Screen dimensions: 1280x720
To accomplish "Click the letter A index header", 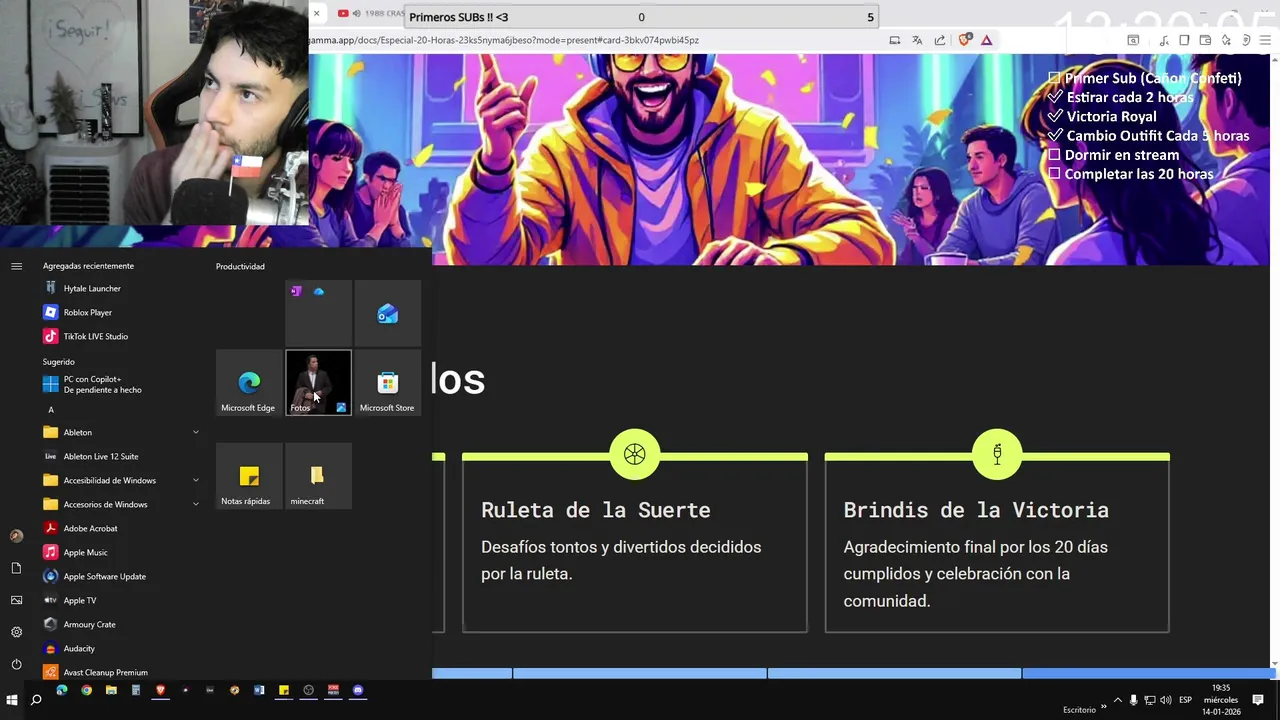I will click(x=51, y=409).
